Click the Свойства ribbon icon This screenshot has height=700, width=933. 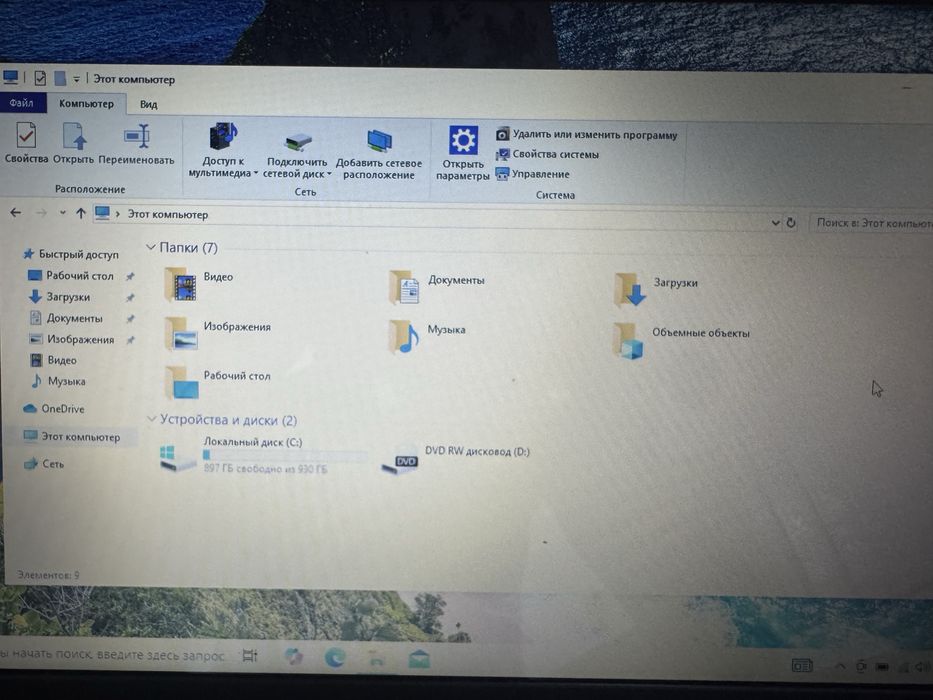[x=26, y=136]
